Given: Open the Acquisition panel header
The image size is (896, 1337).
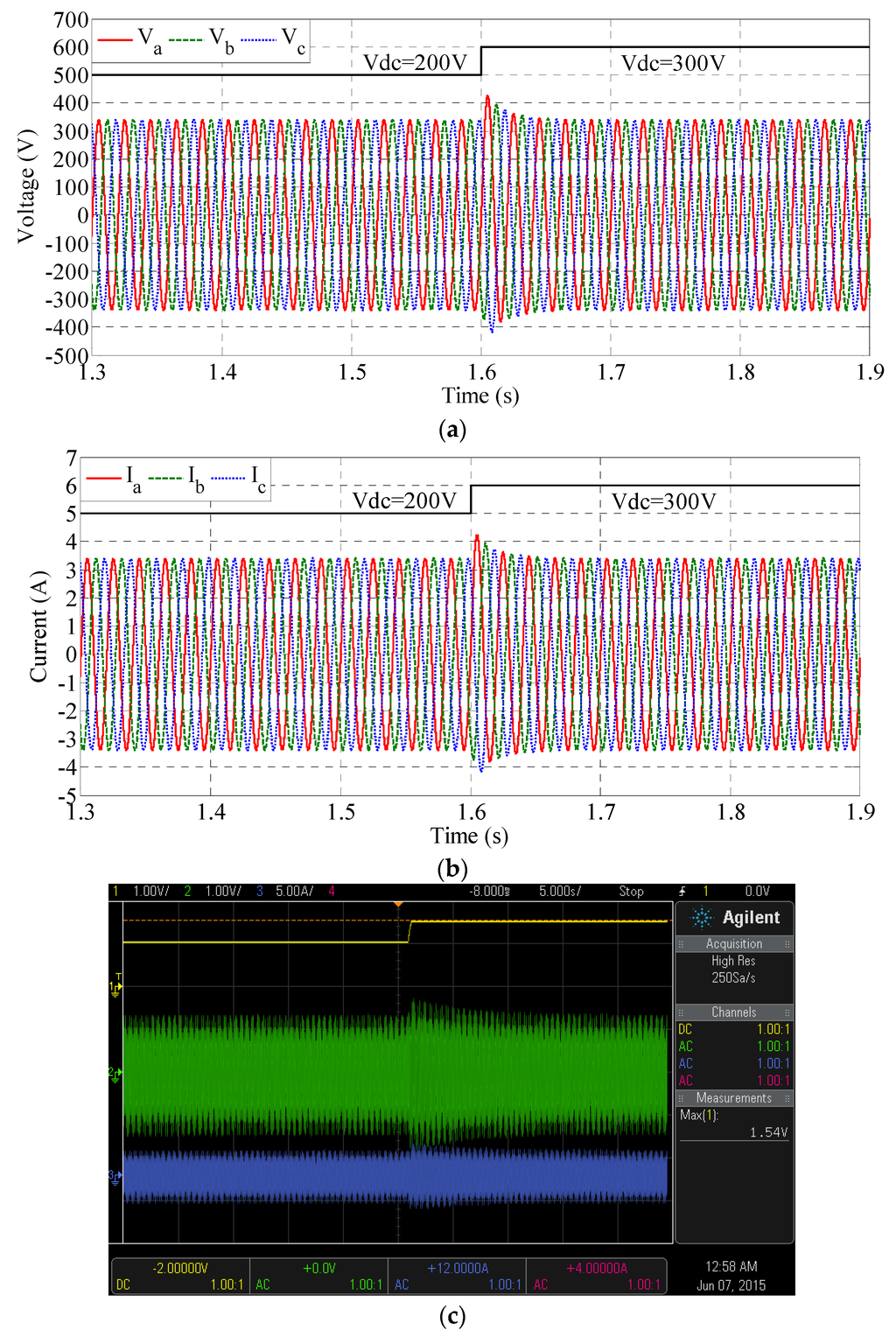Looking at the screenshot, I should coord(734,944).
